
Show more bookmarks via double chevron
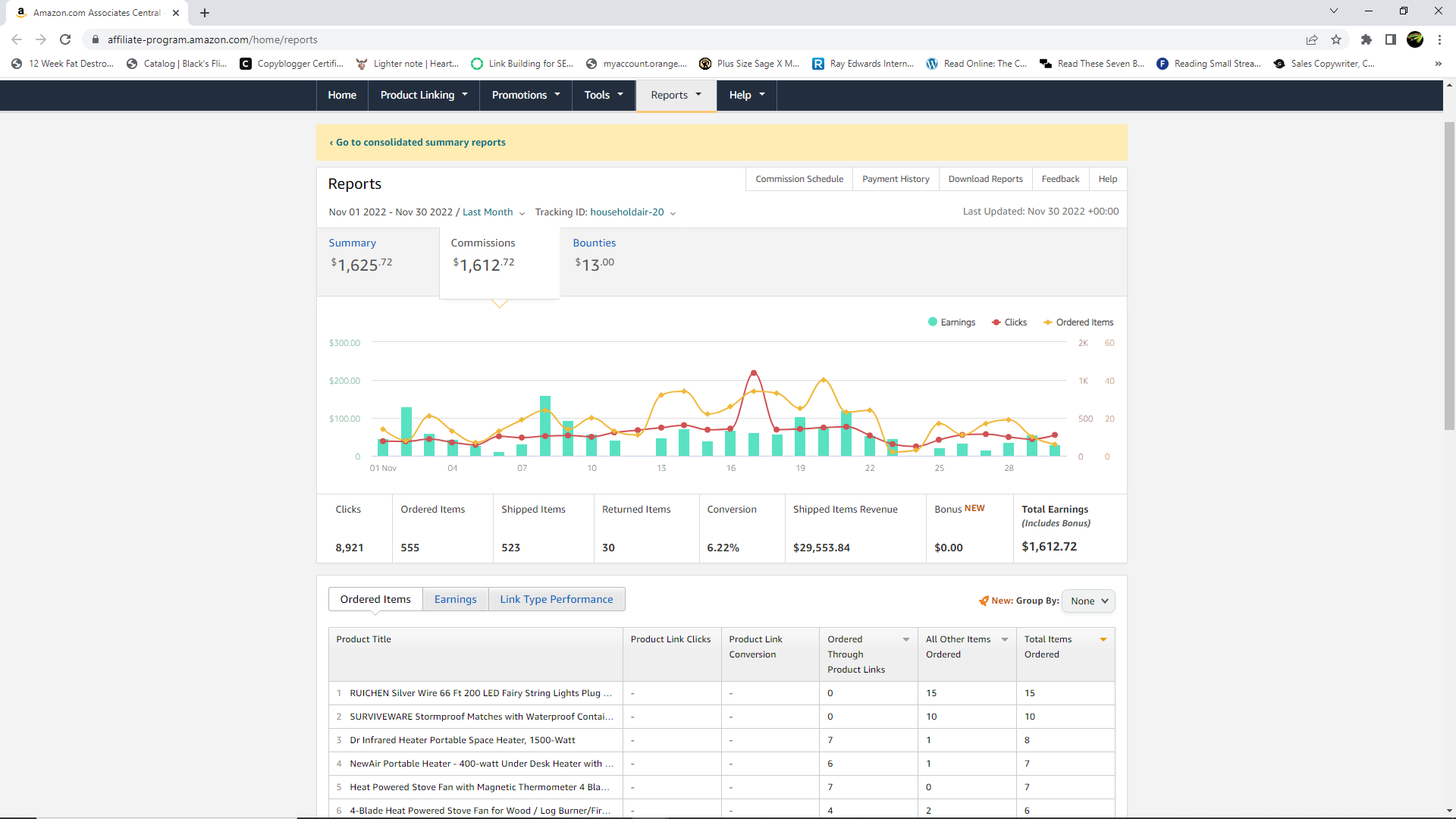pos(1439,64)
